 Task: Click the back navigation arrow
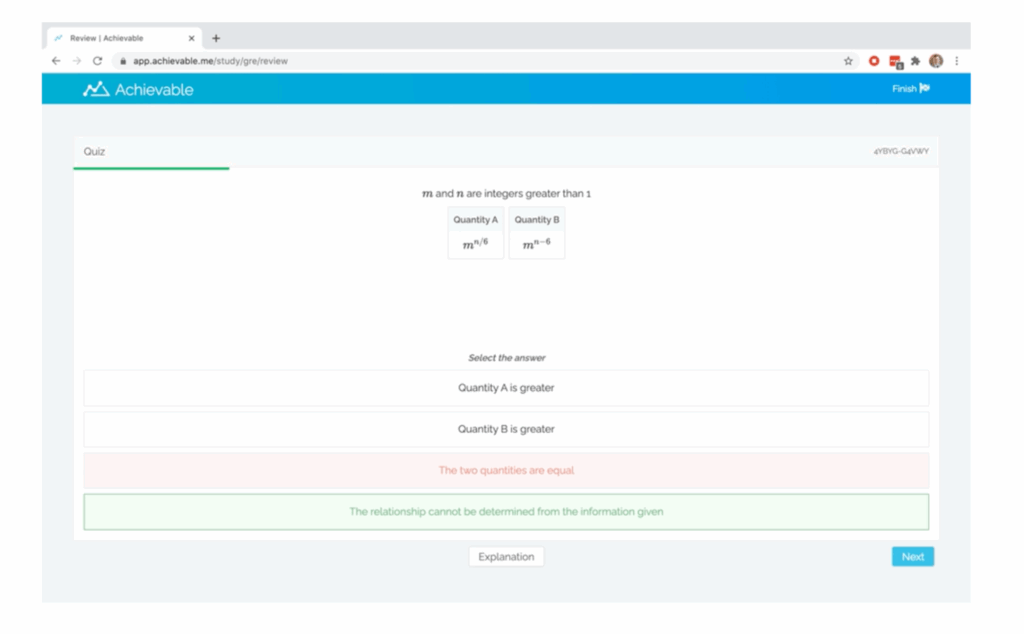[x=56, y=60]
